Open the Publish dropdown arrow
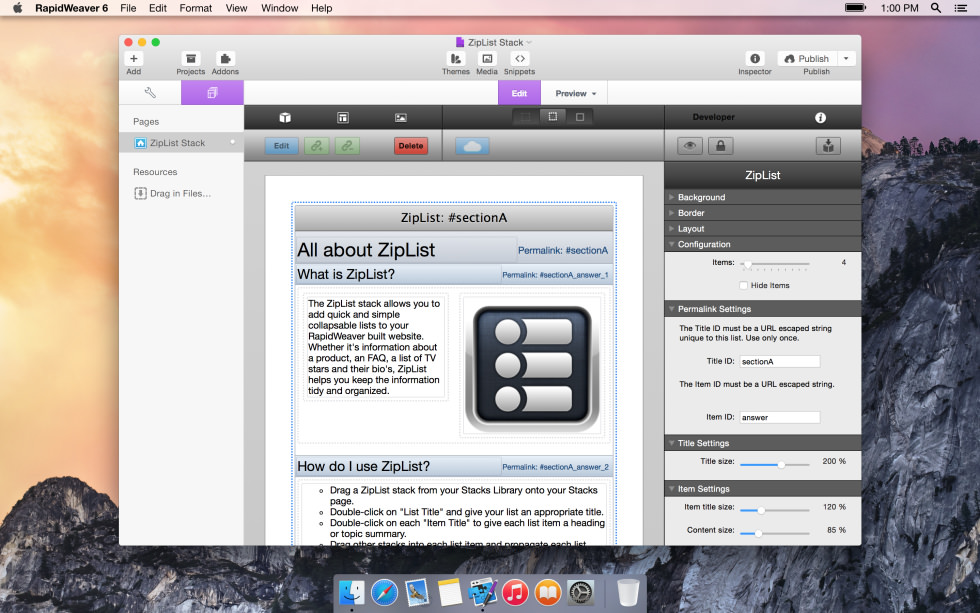The height and width of the screenshot is (613, 980). click(846, 59)
